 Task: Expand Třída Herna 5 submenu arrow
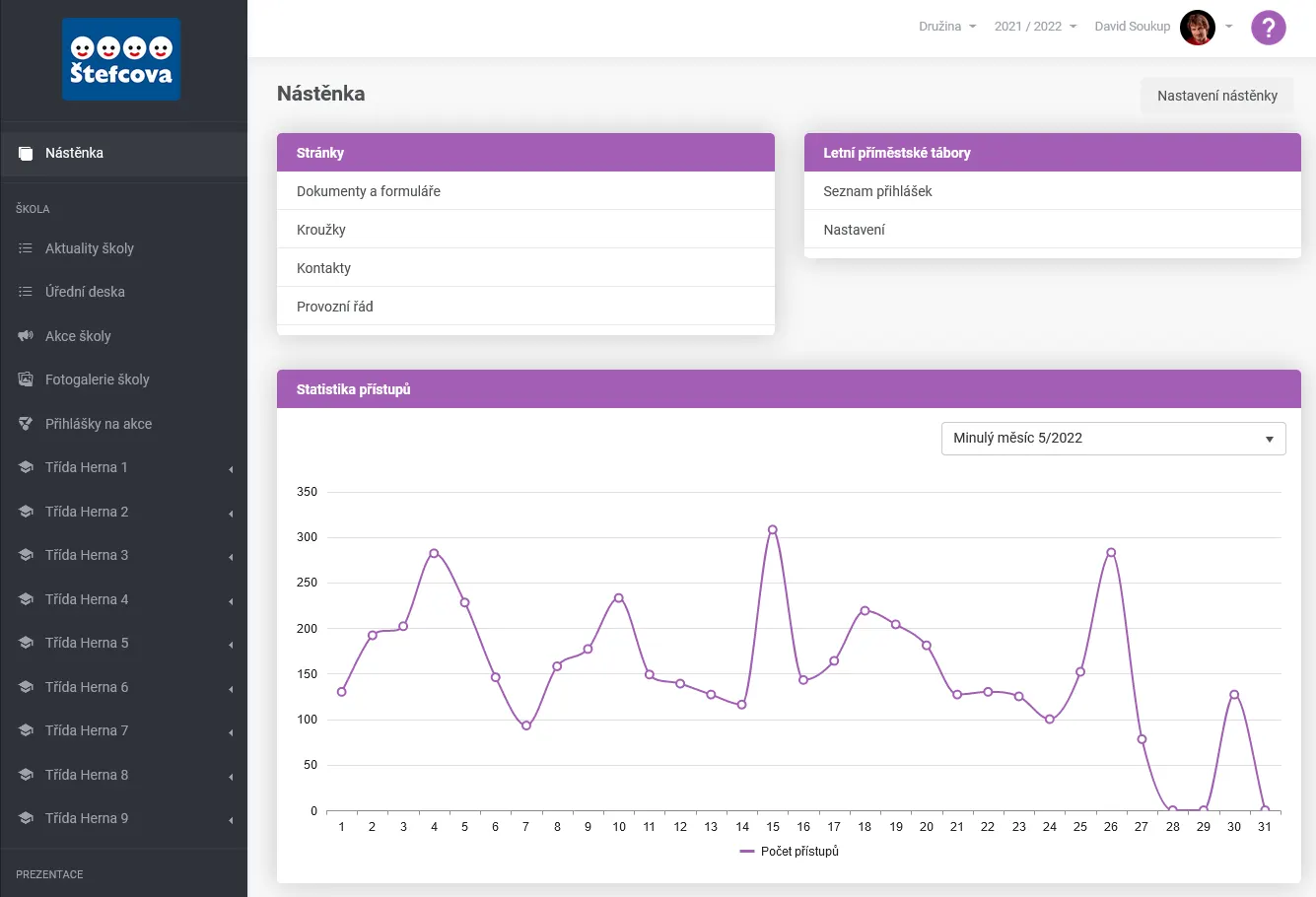231,645
